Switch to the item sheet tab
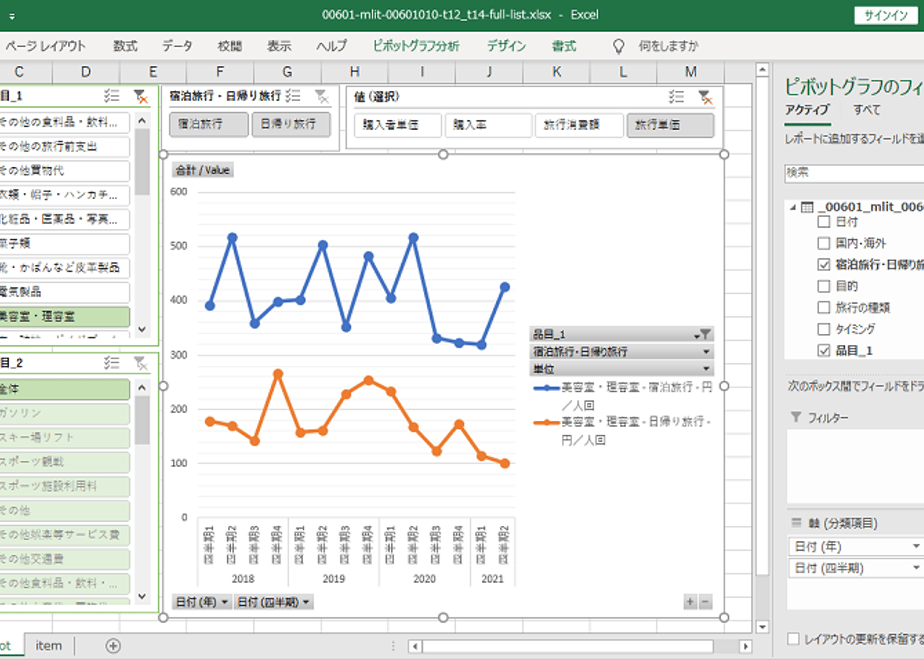 point(48,646)
